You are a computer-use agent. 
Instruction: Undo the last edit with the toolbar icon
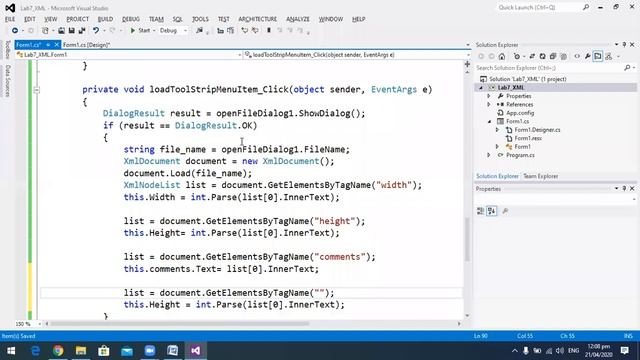[96, 31]
